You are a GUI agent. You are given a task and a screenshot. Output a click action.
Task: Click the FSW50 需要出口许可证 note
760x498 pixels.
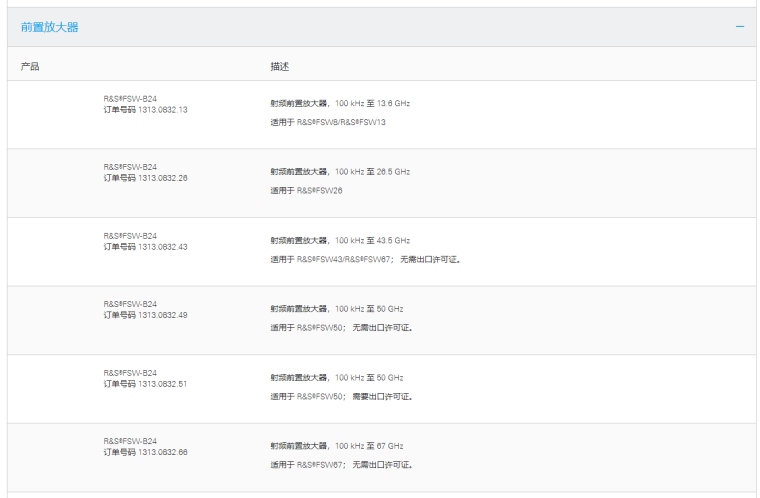[342, 396]
